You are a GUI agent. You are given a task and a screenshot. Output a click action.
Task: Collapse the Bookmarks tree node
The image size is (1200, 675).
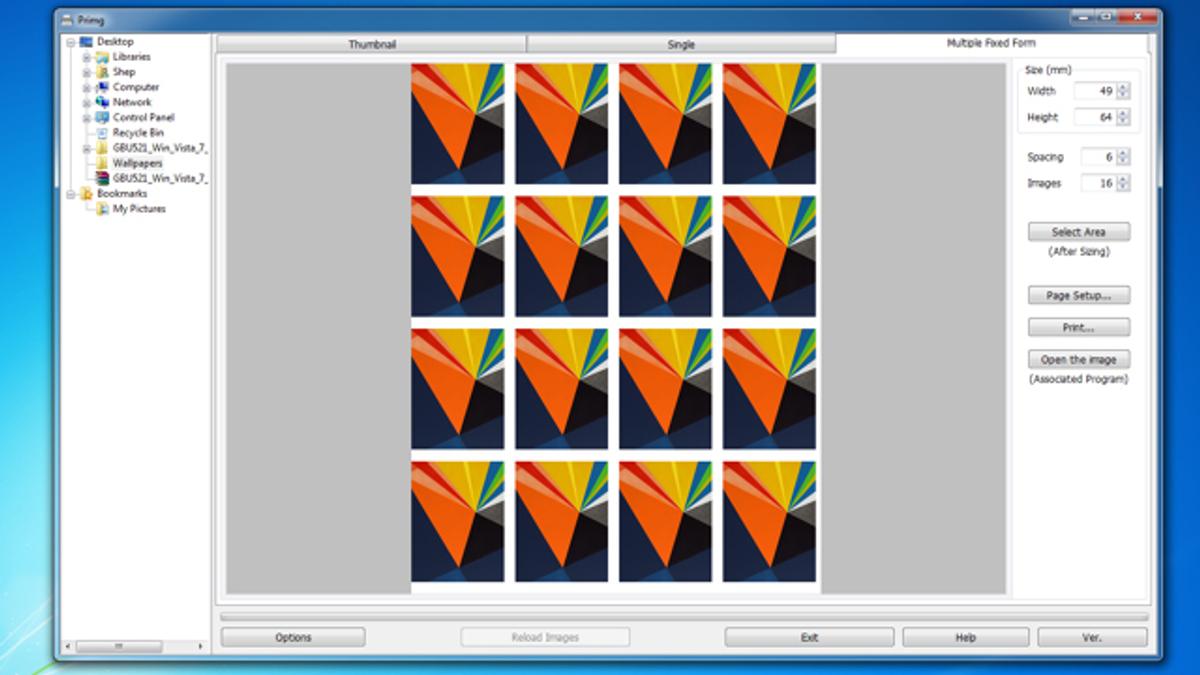click(x=71, y=193)
